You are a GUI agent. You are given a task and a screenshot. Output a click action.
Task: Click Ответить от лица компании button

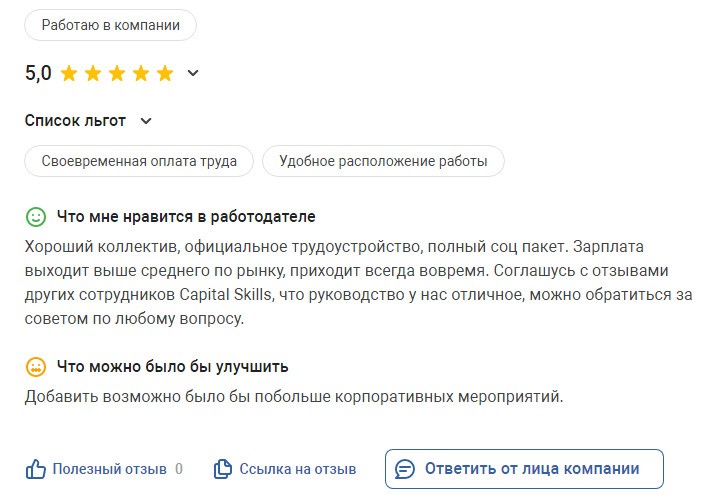click(x=524, y=469)
